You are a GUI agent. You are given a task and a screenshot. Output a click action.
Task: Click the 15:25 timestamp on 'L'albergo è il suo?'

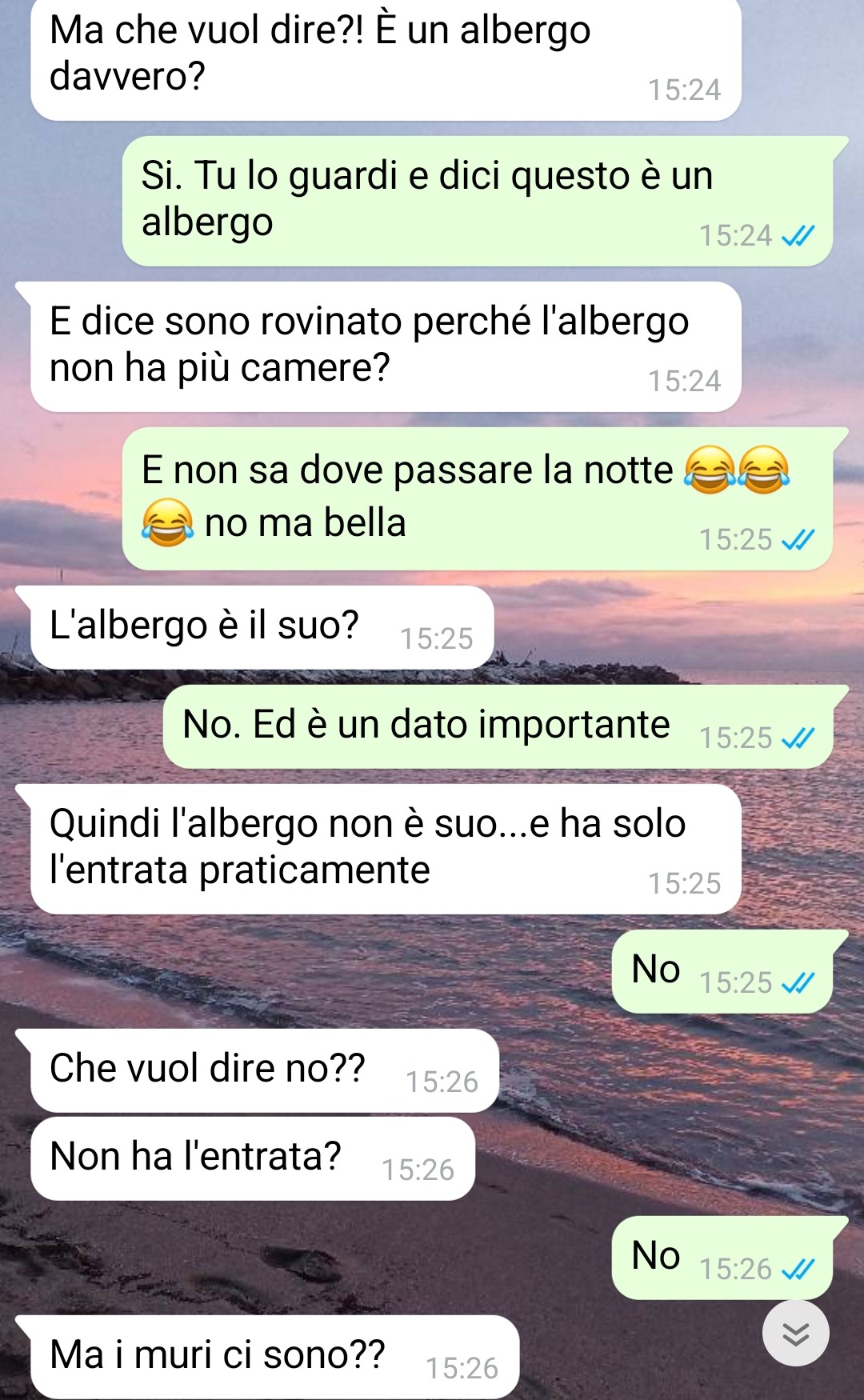436,638
